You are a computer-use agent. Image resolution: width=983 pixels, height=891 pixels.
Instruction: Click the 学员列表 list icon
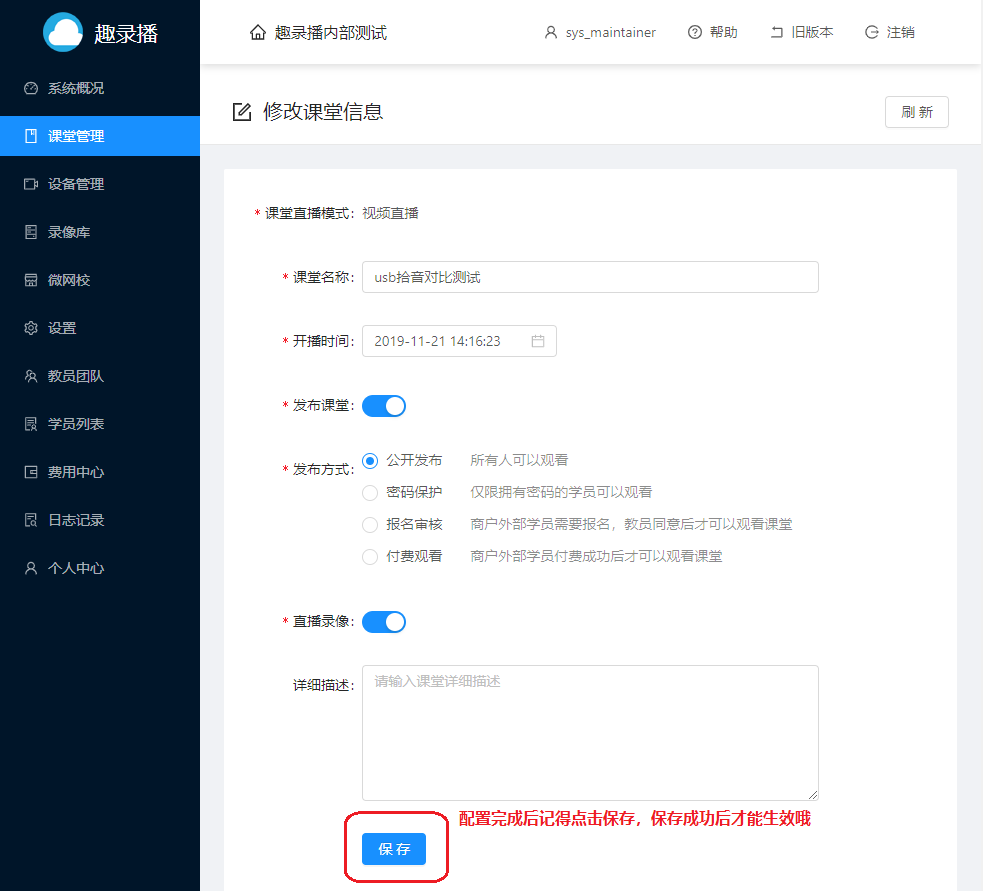click(x=31, y=424)
